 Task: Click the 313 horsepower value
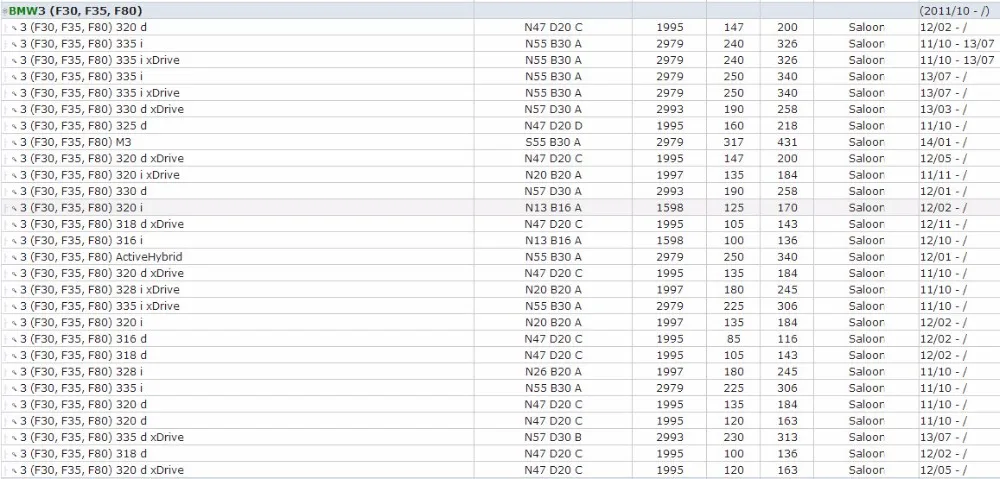click(x=787, y=438)
